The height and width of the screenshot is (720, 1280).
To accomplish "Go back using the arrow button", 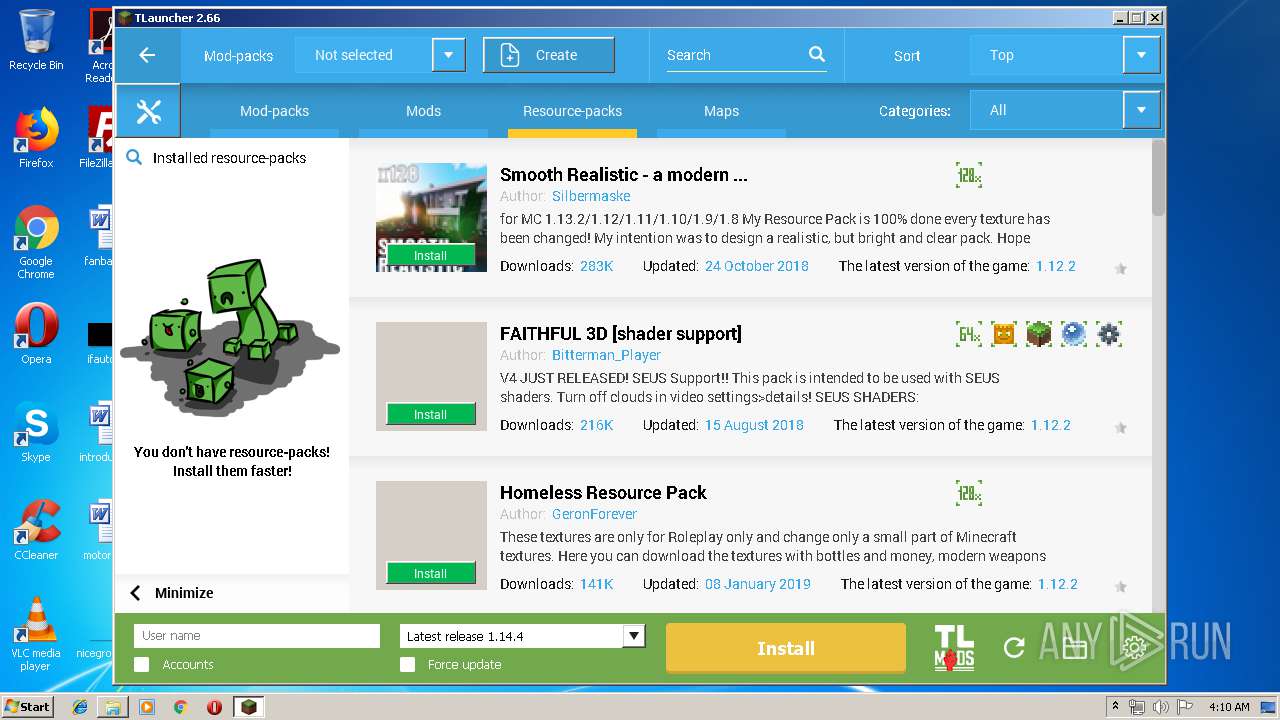I will point(147,55).
